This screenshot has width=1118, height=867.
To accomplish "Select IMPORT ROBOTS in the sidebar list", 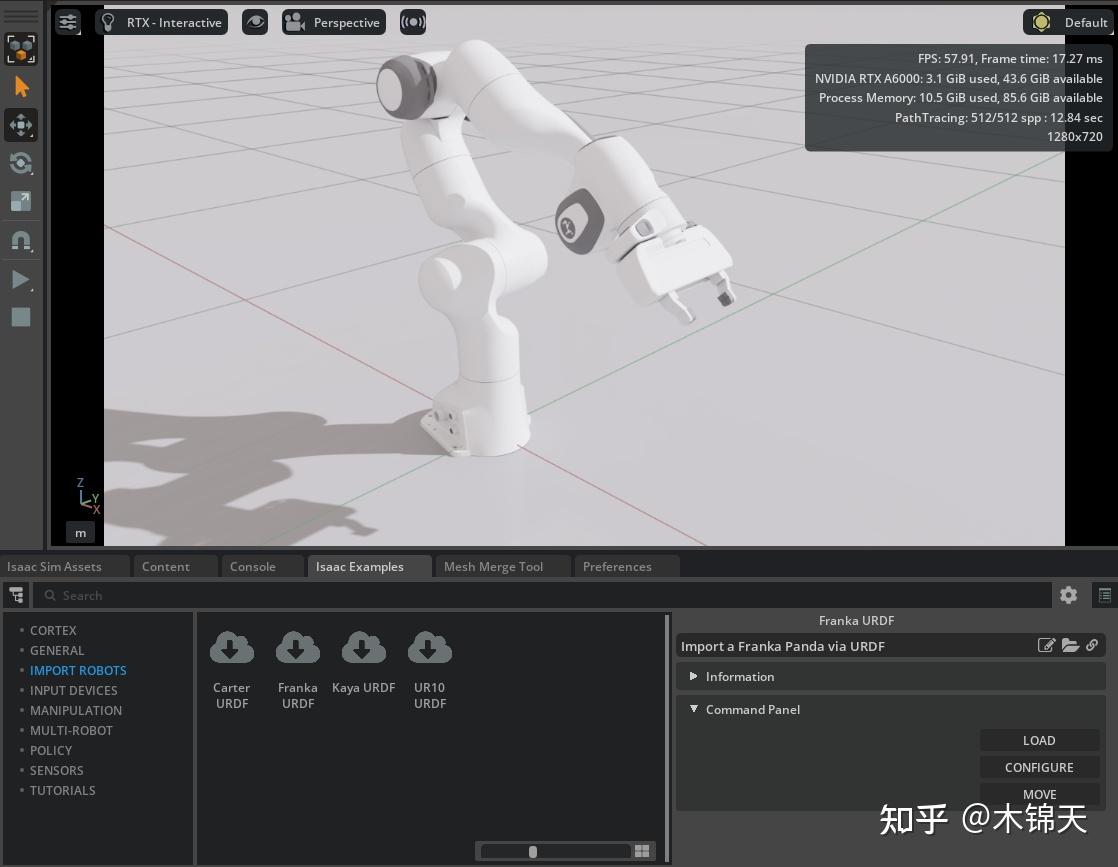I will click(78, 670).
